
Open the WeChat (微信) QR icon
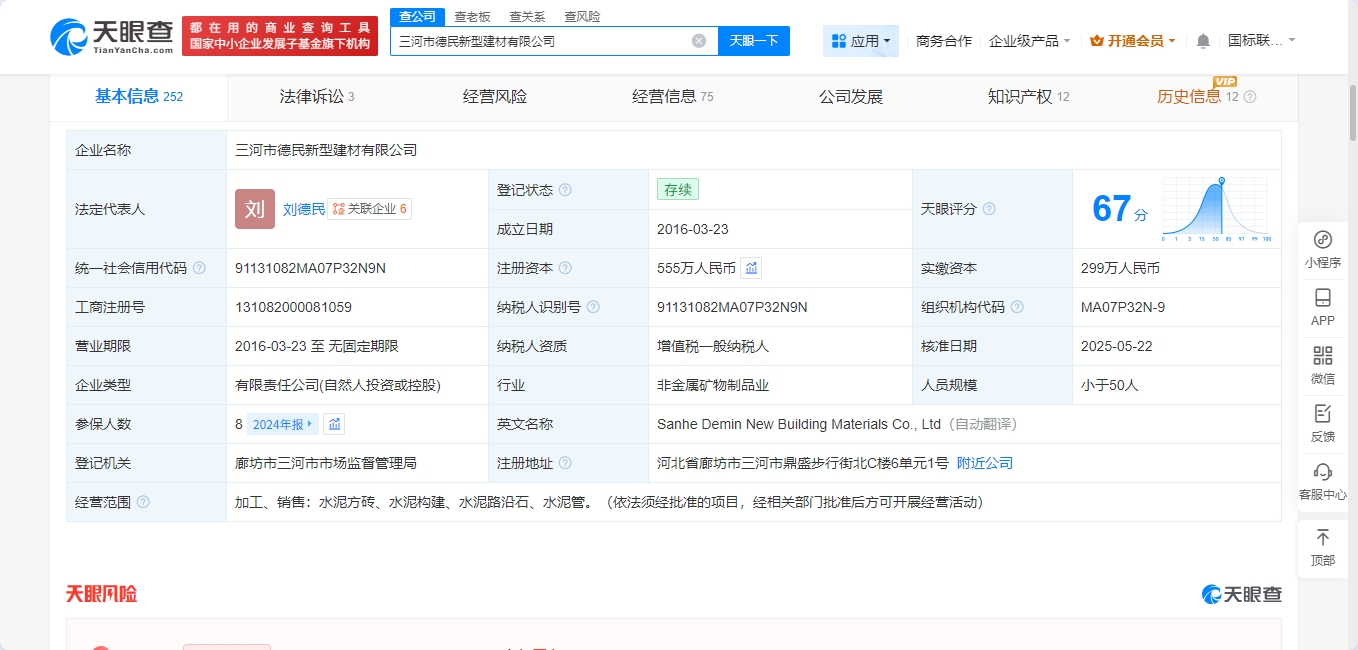tap(1322, 364)
